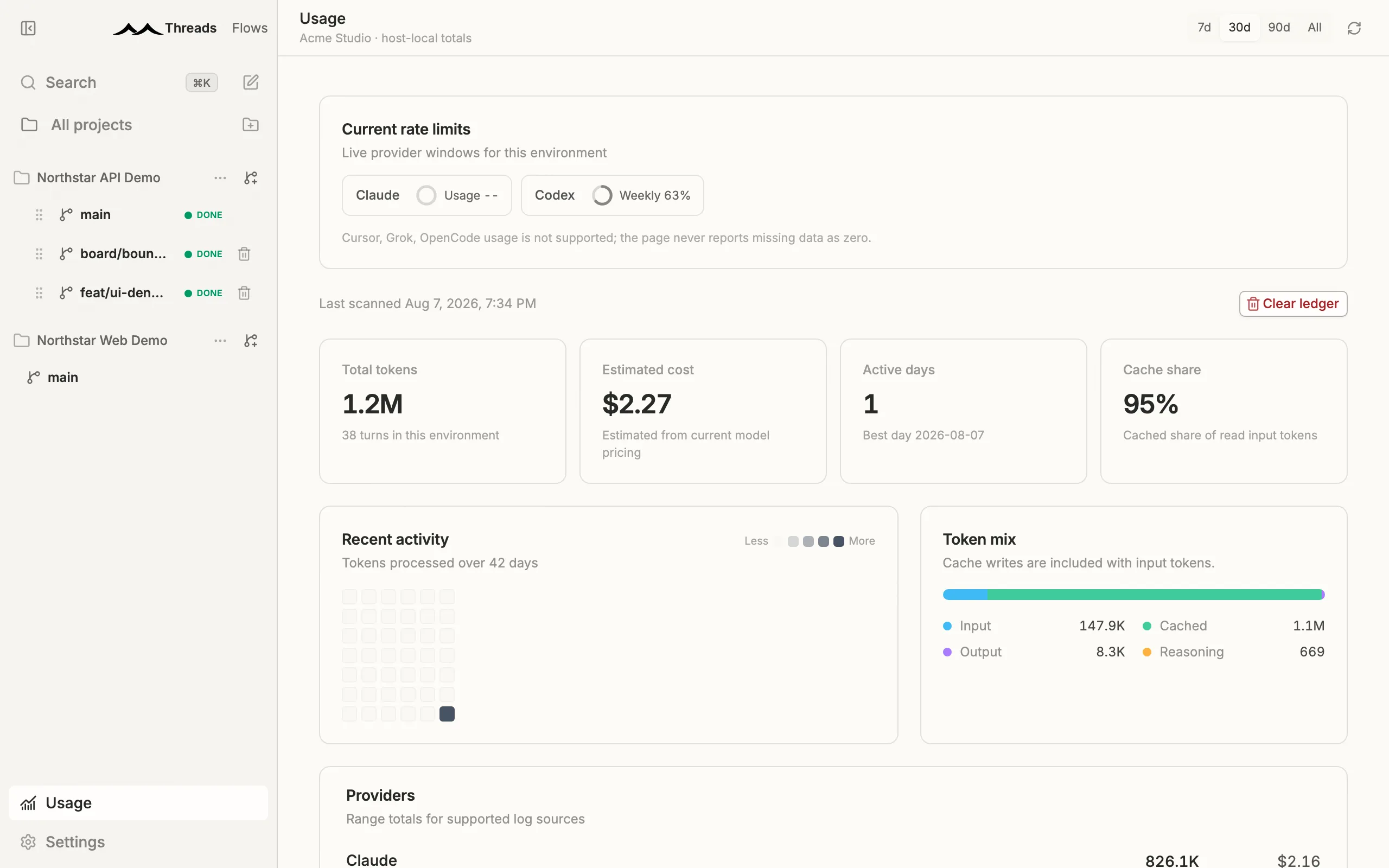Delete the feat/ui-den... branch thread
This screenshot has width=1389, height=868.
244,293
